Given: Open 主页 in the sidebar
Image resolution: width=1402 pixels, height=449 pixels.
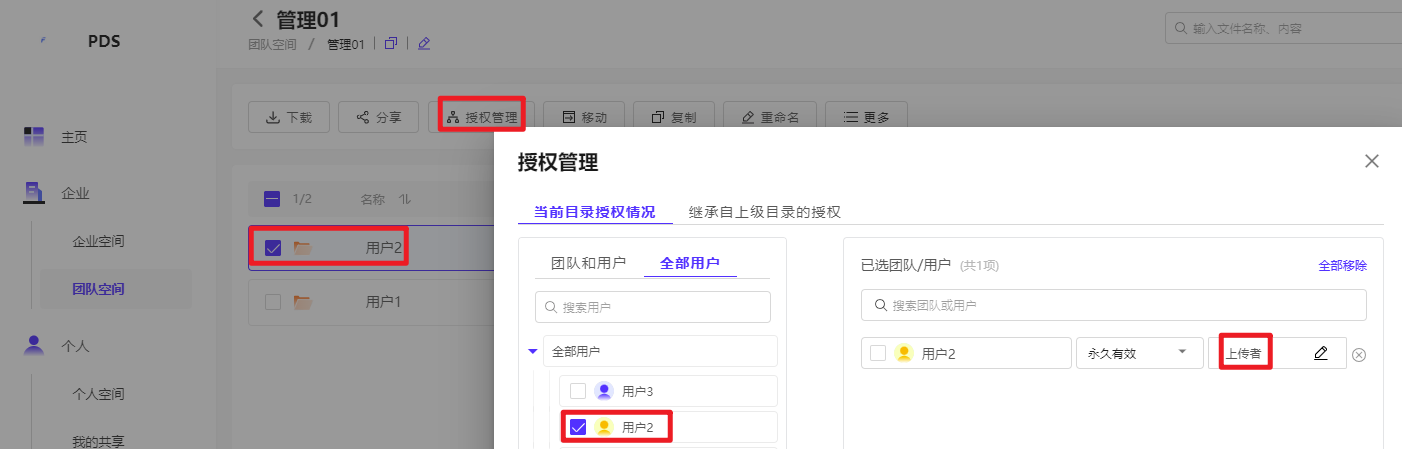Looking at the screenshot, I should 74,137.
